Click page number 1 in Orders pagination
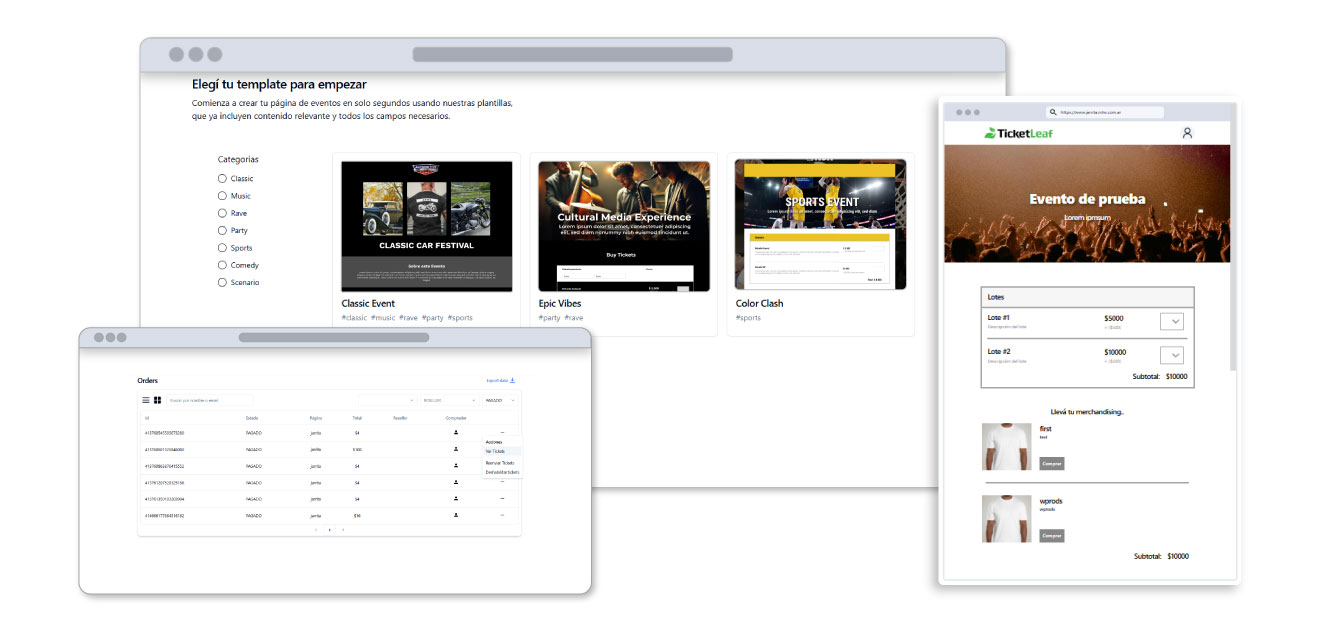The width and height of the screenshot is (1326, 622). coord(329,529)
